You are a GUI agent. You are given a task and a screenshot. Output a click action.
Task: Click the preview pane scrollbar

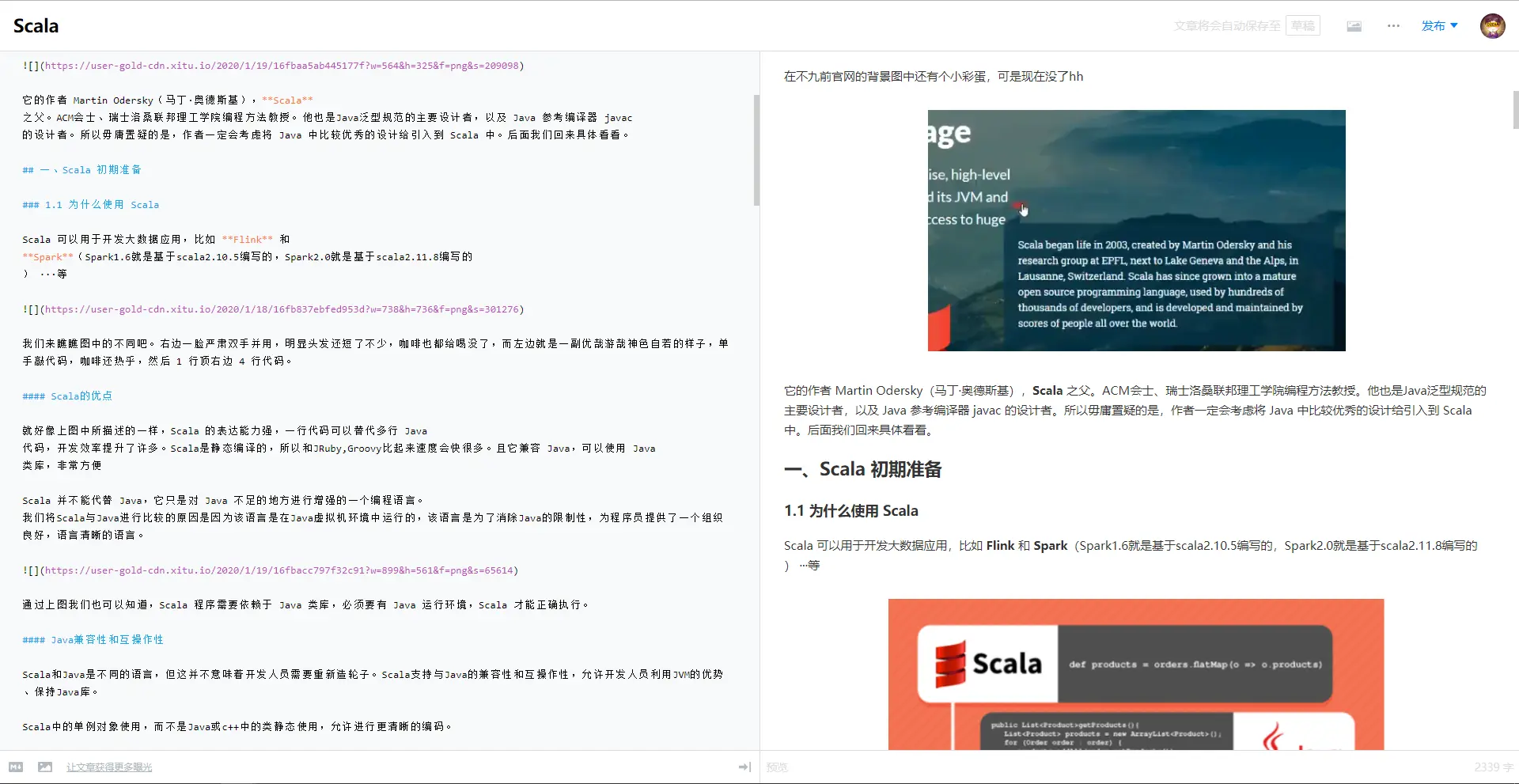(1515, 110)
